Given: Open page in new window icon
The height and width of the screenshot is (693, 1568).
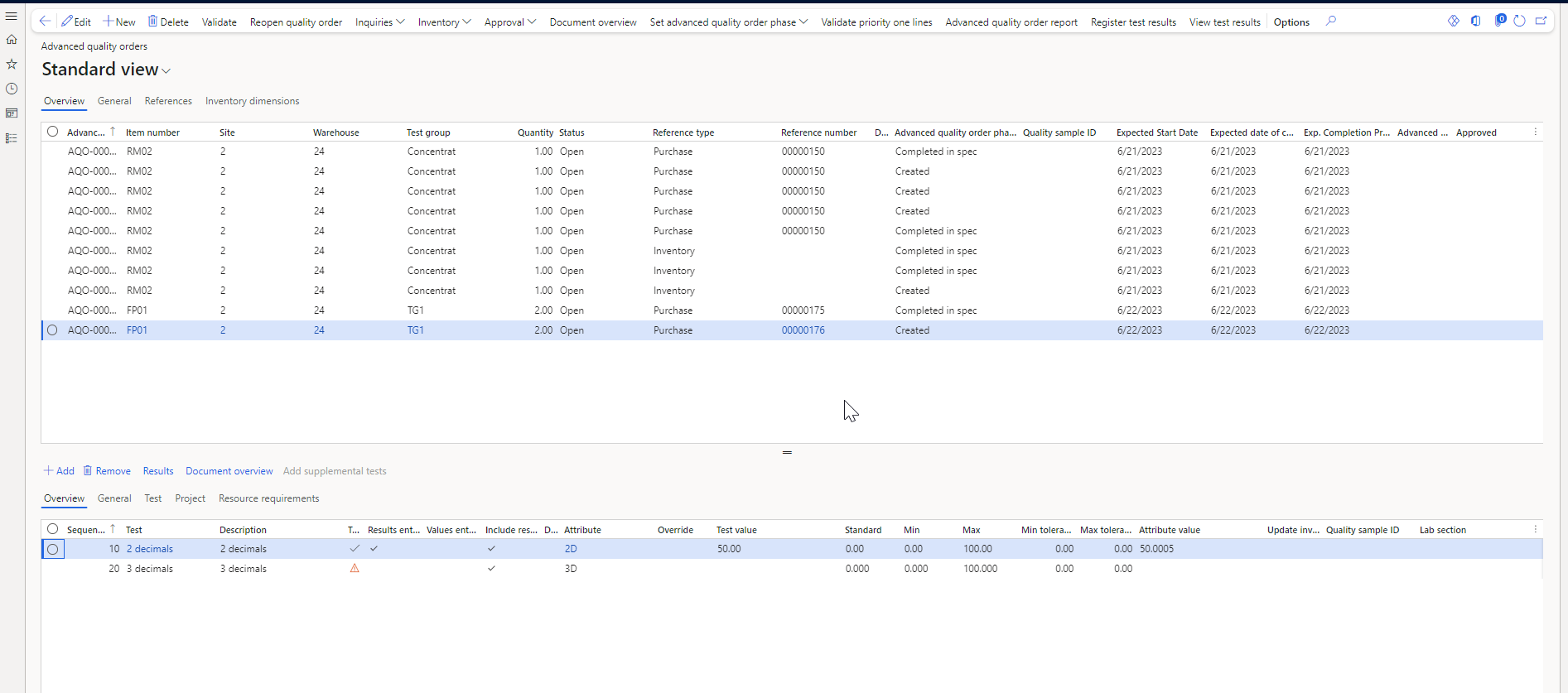Looking at the screenshot, I should pyautogui.click(x=1541, y=22).
